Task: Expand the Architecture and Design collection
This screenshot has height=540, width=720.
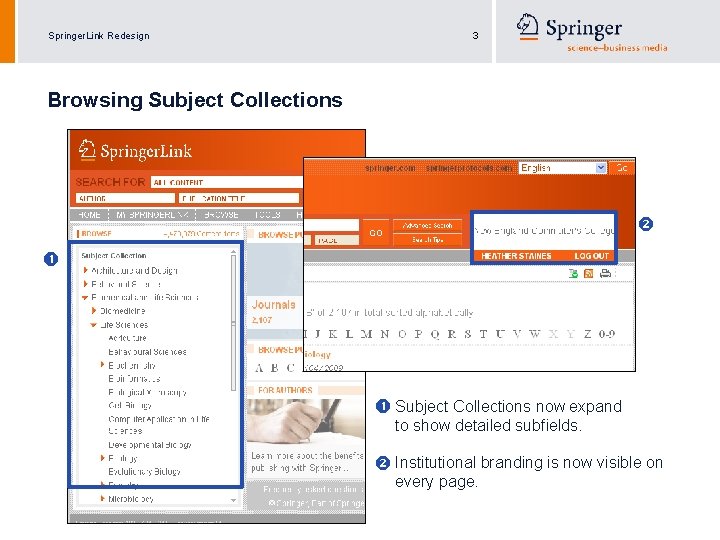Action: pyautogui.click(x=85, y=270)
